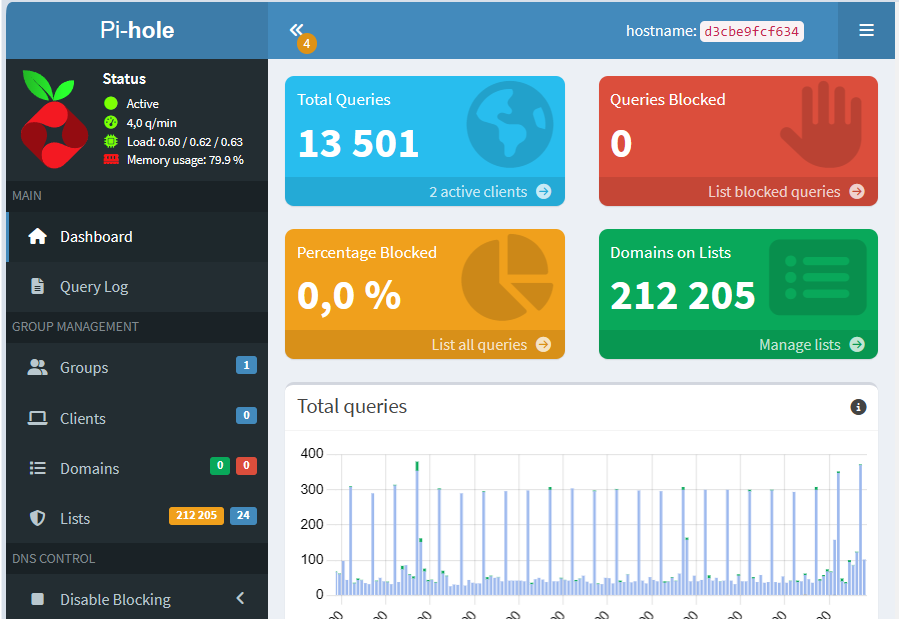Image resolution: width=899 pixels, height=619 pixels.
Task: Go to Groups management page
Action: (84, 368)
